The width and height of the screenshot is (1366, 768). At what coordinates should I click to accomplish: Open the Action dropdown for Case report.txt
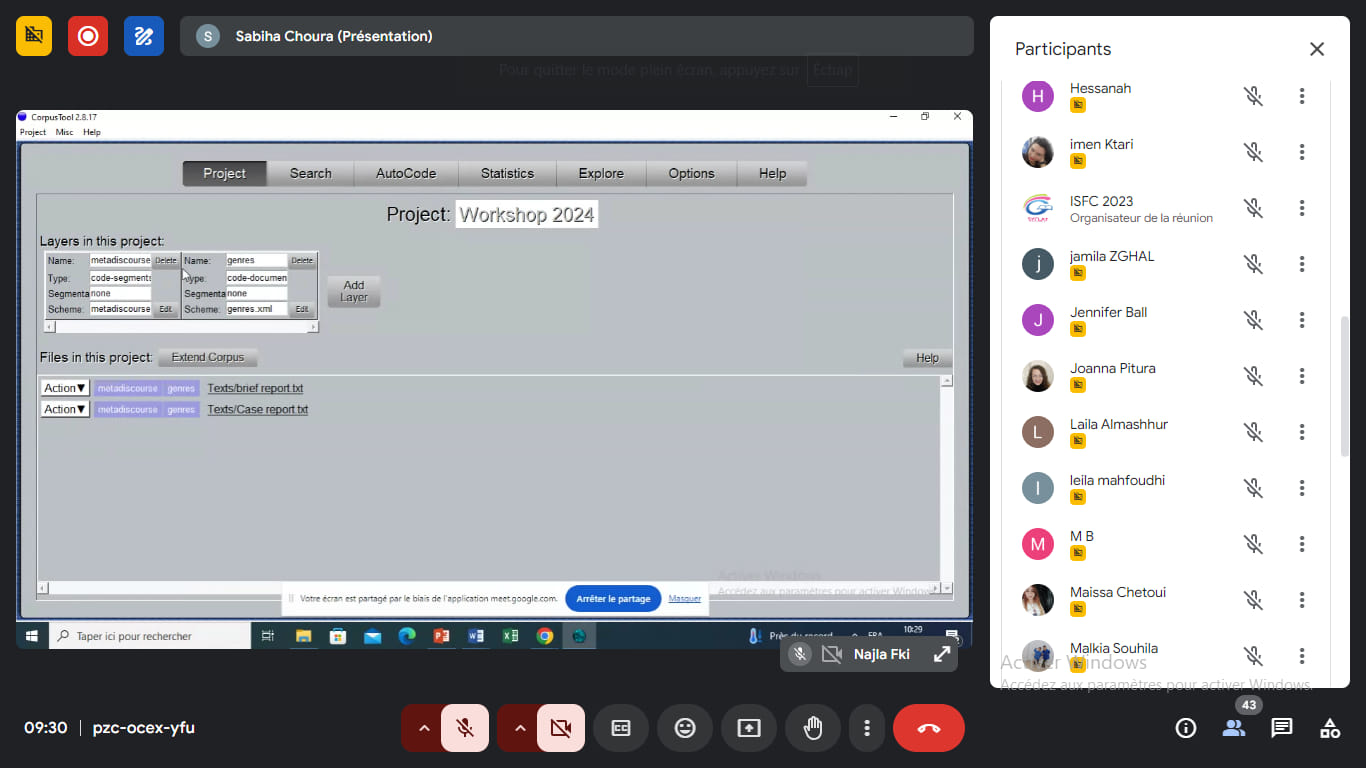[x=65, y=409]
